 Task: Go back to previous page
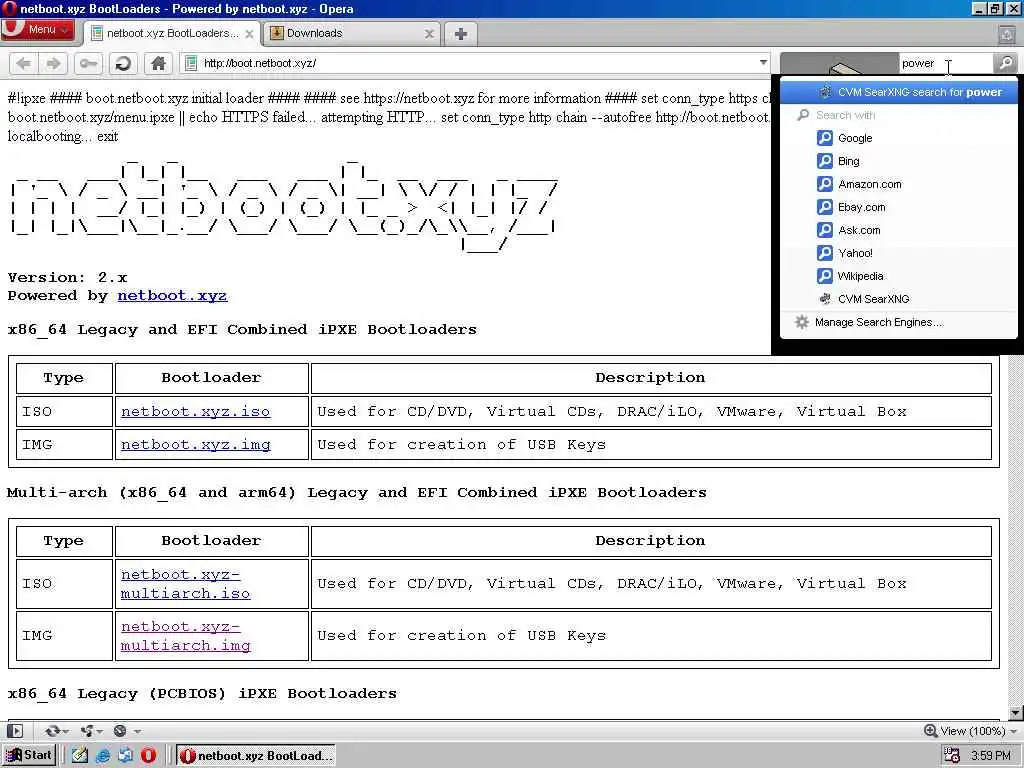23,63
